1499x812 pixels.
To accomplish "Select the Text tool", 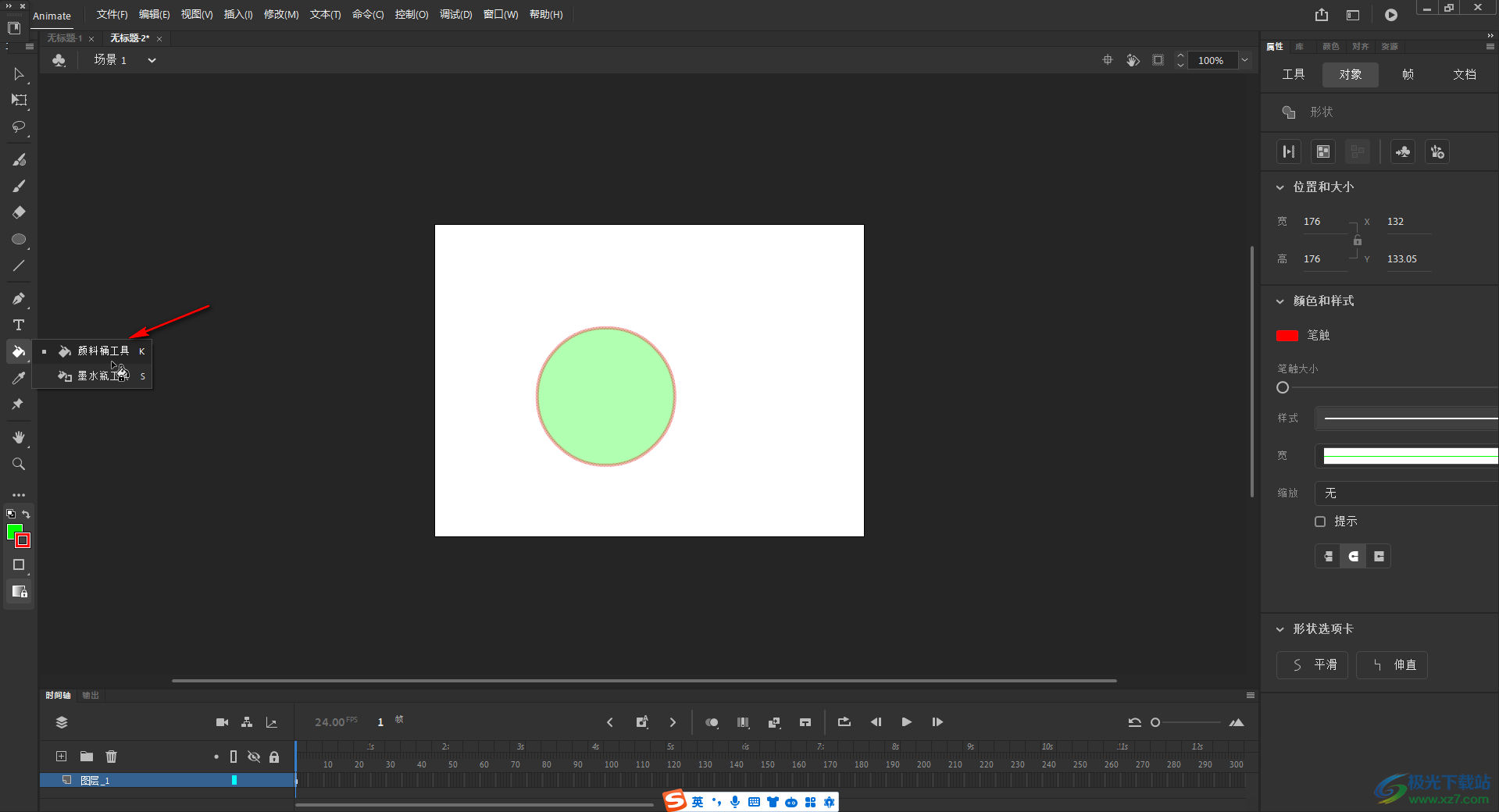I will point(19,325).
